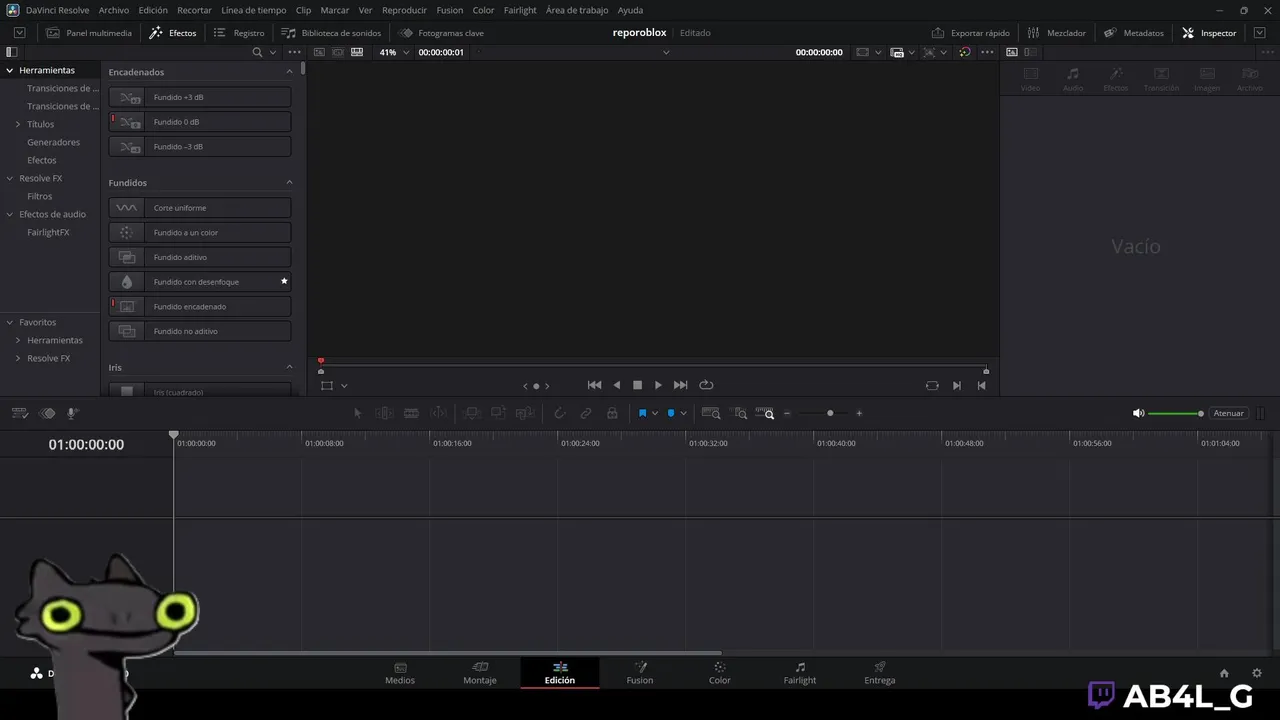The width and height of the screenshot is (1280, 720).
Task: Click the overwrite clip icon
Action: [498, 413]
